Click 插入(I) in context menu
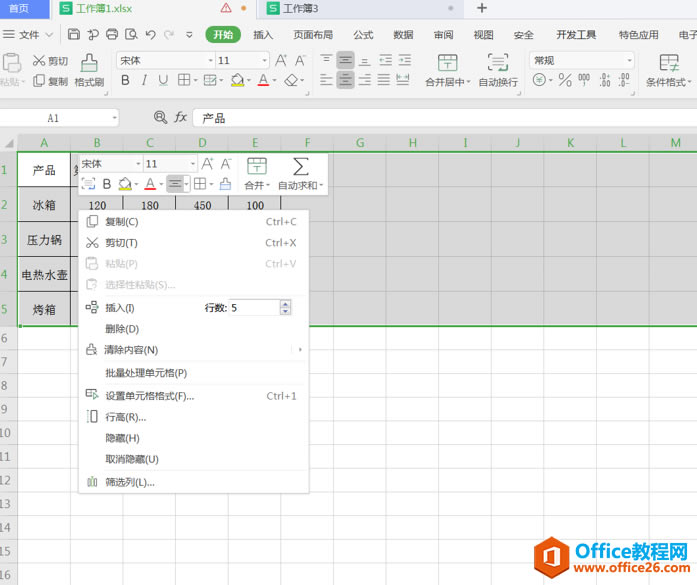This screenshot has width=697, height=585. 120,308
